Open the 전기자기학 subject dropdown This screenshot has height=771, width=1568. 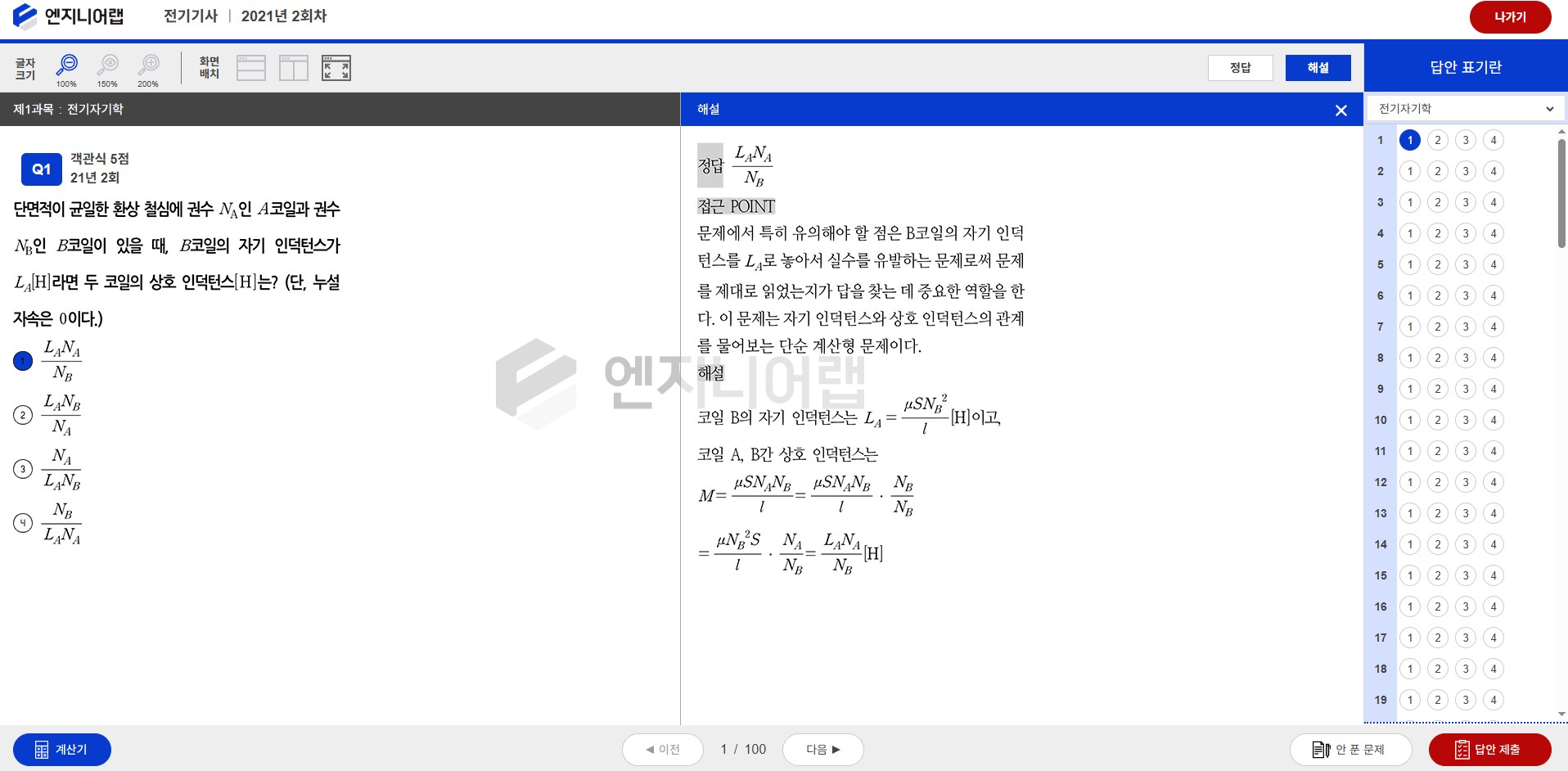coord(1466,109)
